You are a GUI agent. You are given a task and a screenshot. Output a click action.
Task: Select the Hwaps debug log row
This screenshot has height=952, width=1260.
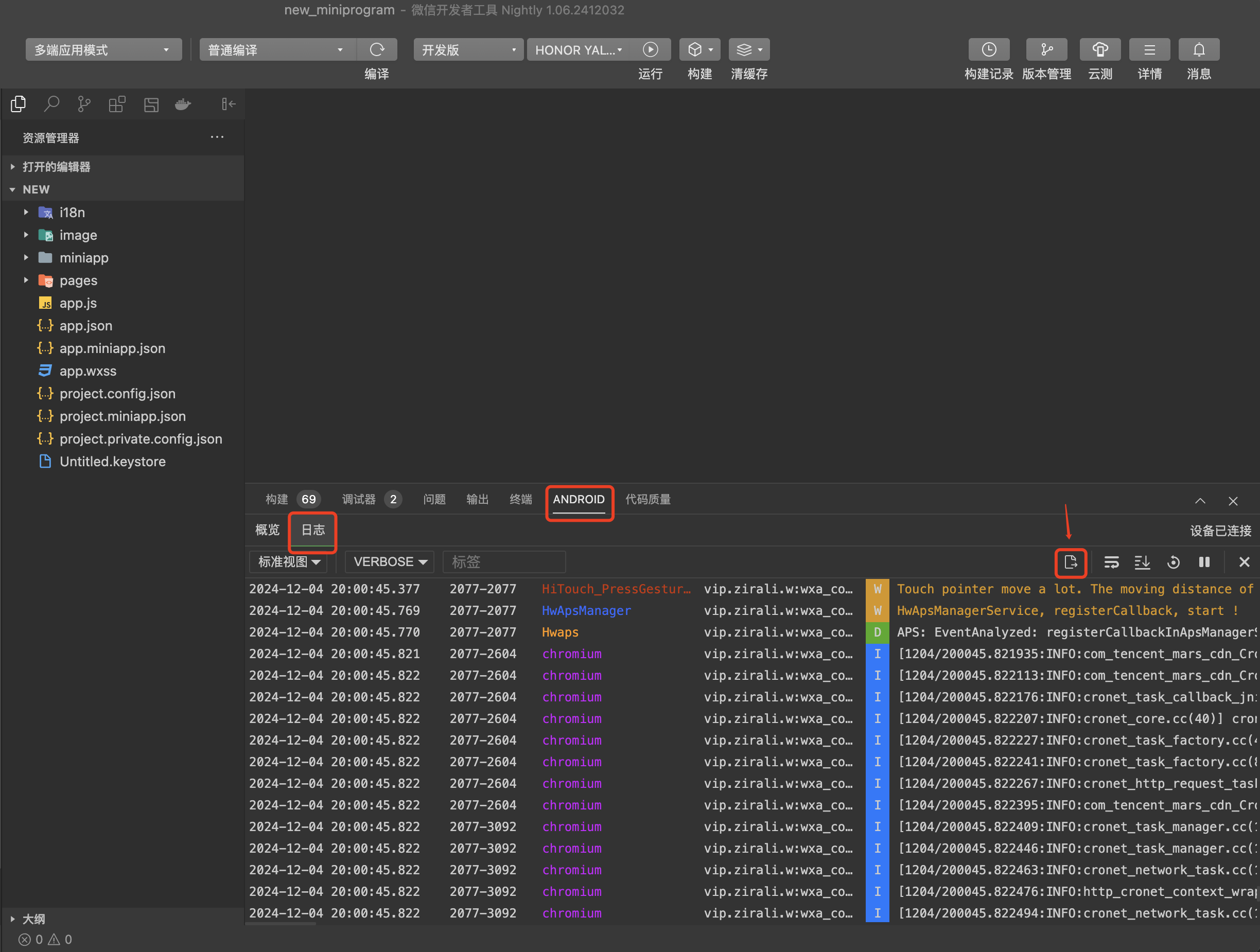pos(752,632)
